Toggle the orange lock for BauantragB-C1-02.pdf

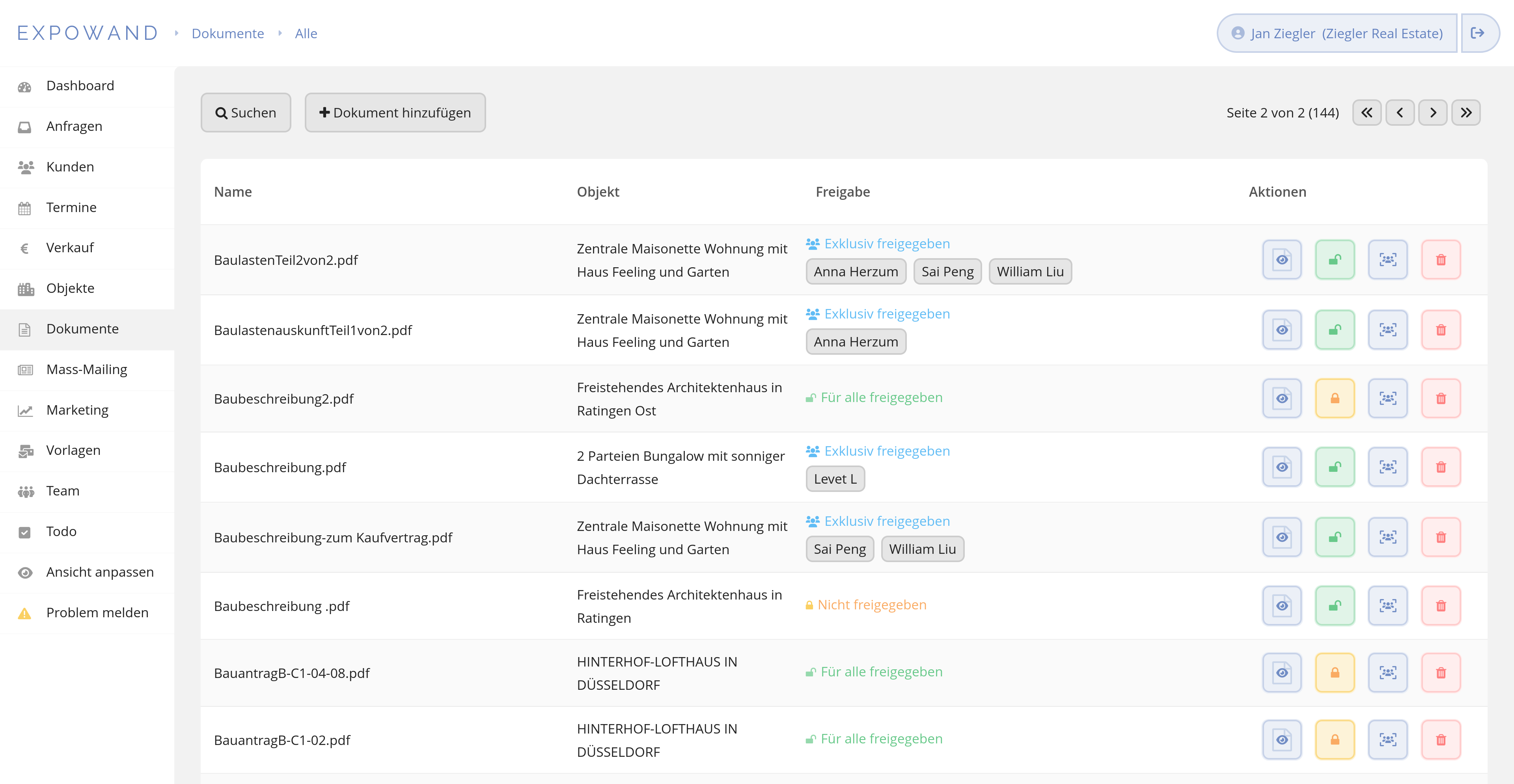tap(1335, 740)
